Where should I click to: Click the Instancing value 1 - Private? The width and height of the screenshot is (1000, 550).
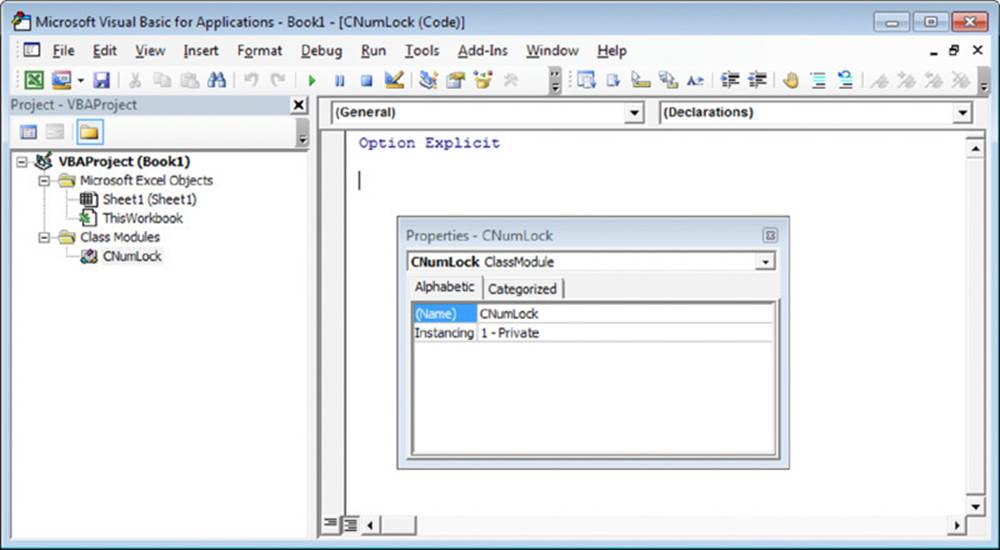[x=625, y=333]
